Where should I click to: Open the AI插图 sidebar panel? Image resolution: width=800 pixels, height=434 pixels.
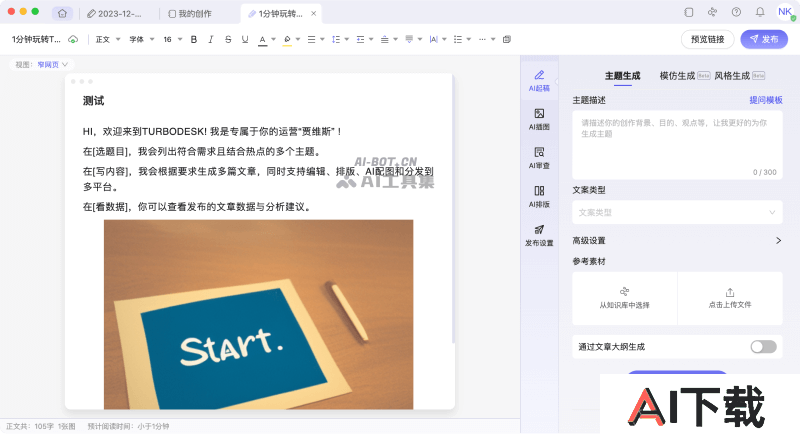pos(539,119)
